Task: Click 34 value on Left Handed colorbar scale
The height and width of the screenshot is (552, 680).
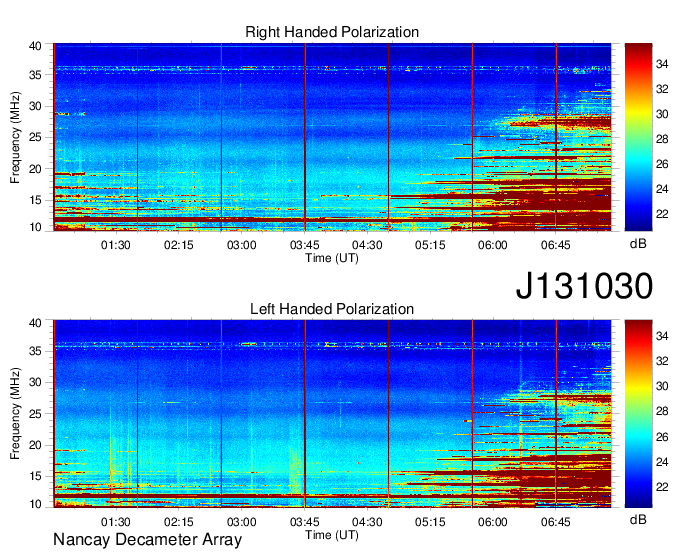Action: [662, 336]
